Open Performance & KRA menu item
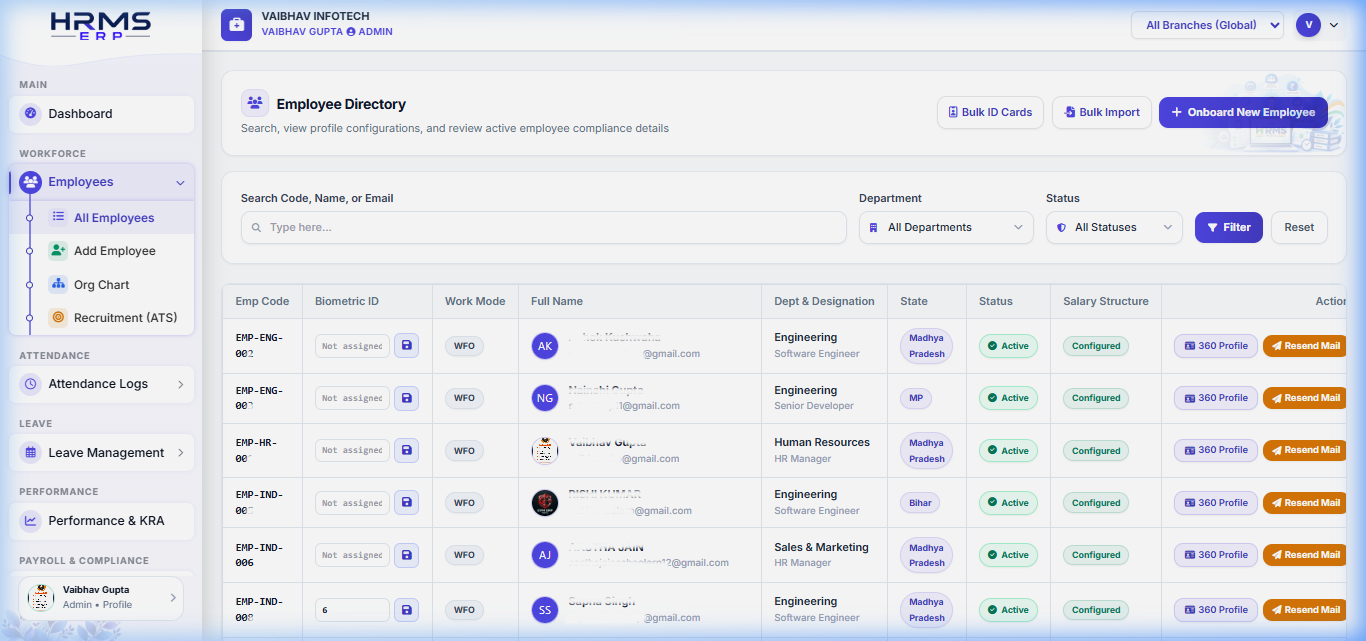 click(102, 521)
